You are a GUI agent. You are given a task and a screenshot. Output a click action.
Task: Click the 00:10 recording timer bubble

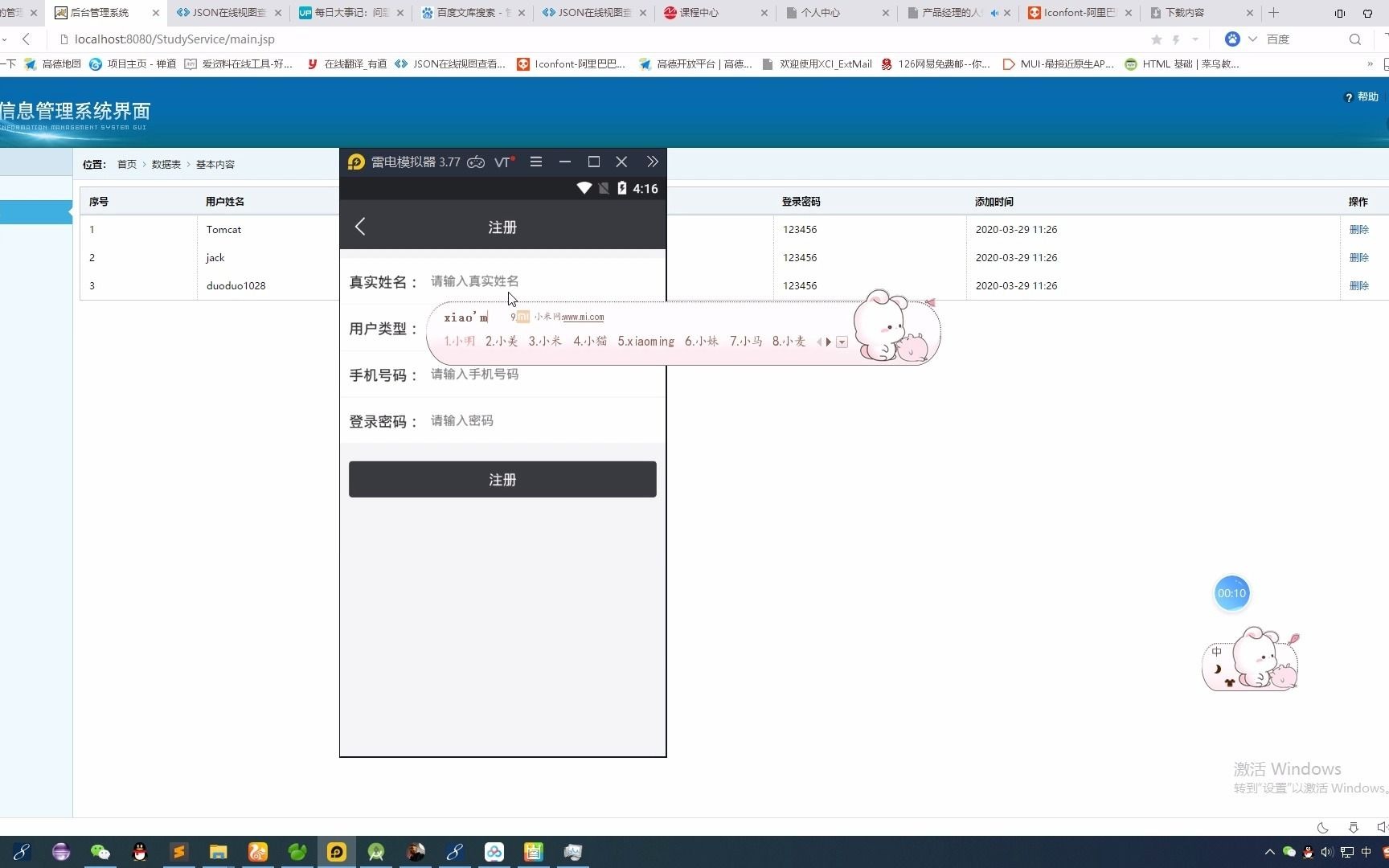pos(1232,592)
